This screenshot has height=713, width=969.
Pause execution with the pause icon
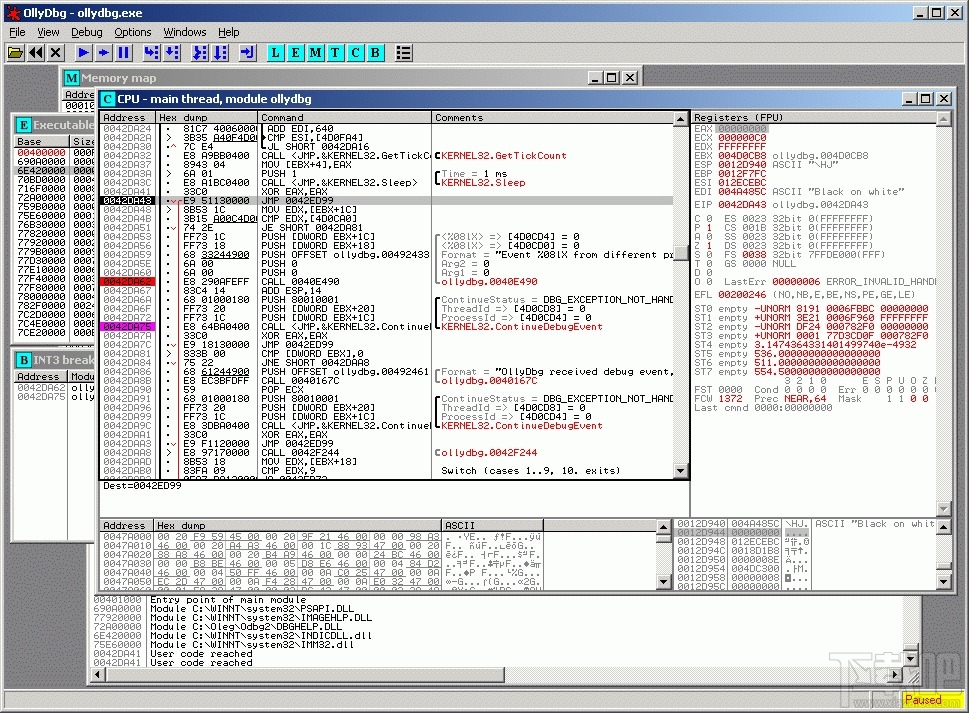coord(123,52)
